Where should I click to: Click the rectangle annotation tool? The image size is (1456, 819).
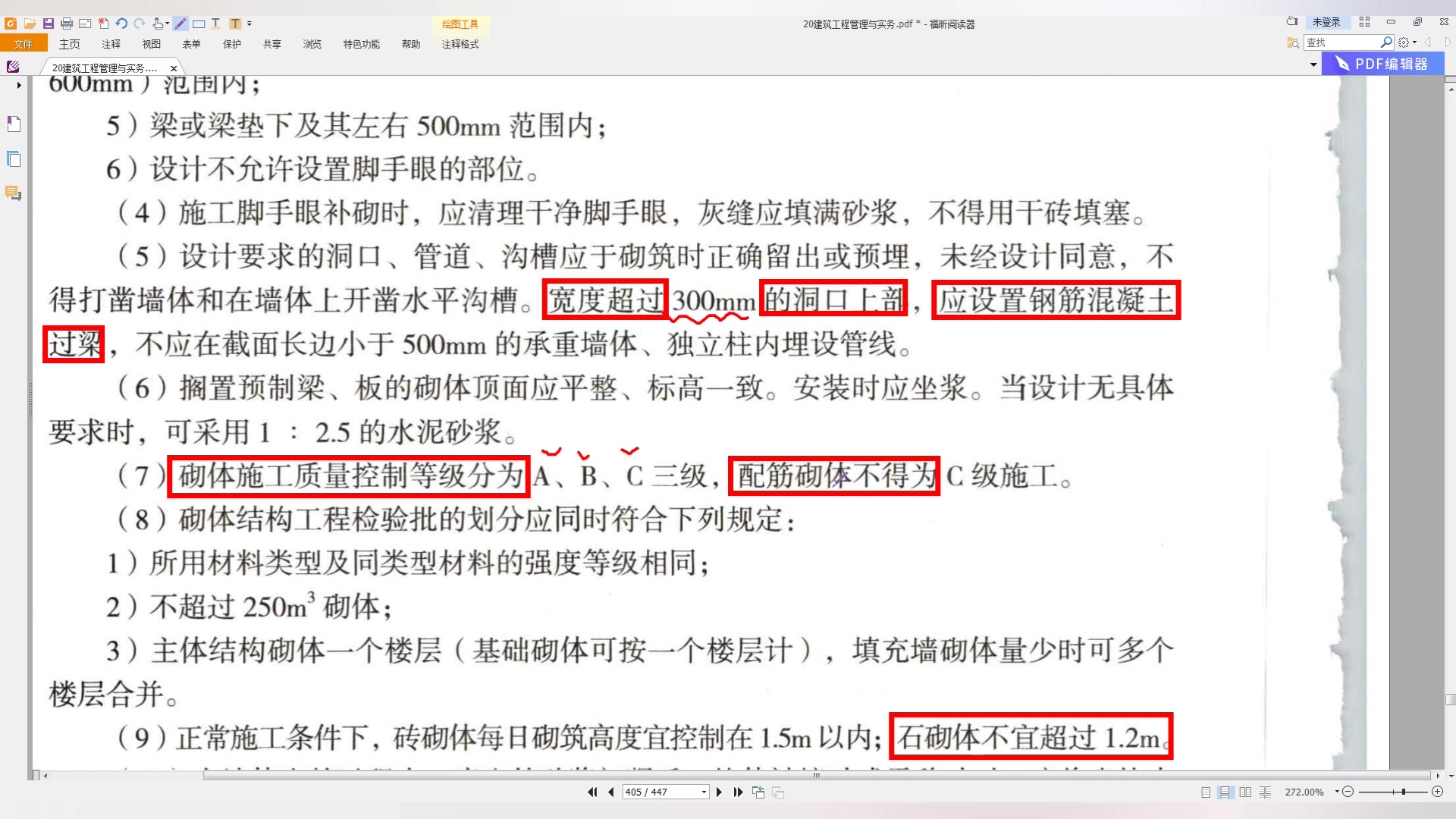coord(199,24)
